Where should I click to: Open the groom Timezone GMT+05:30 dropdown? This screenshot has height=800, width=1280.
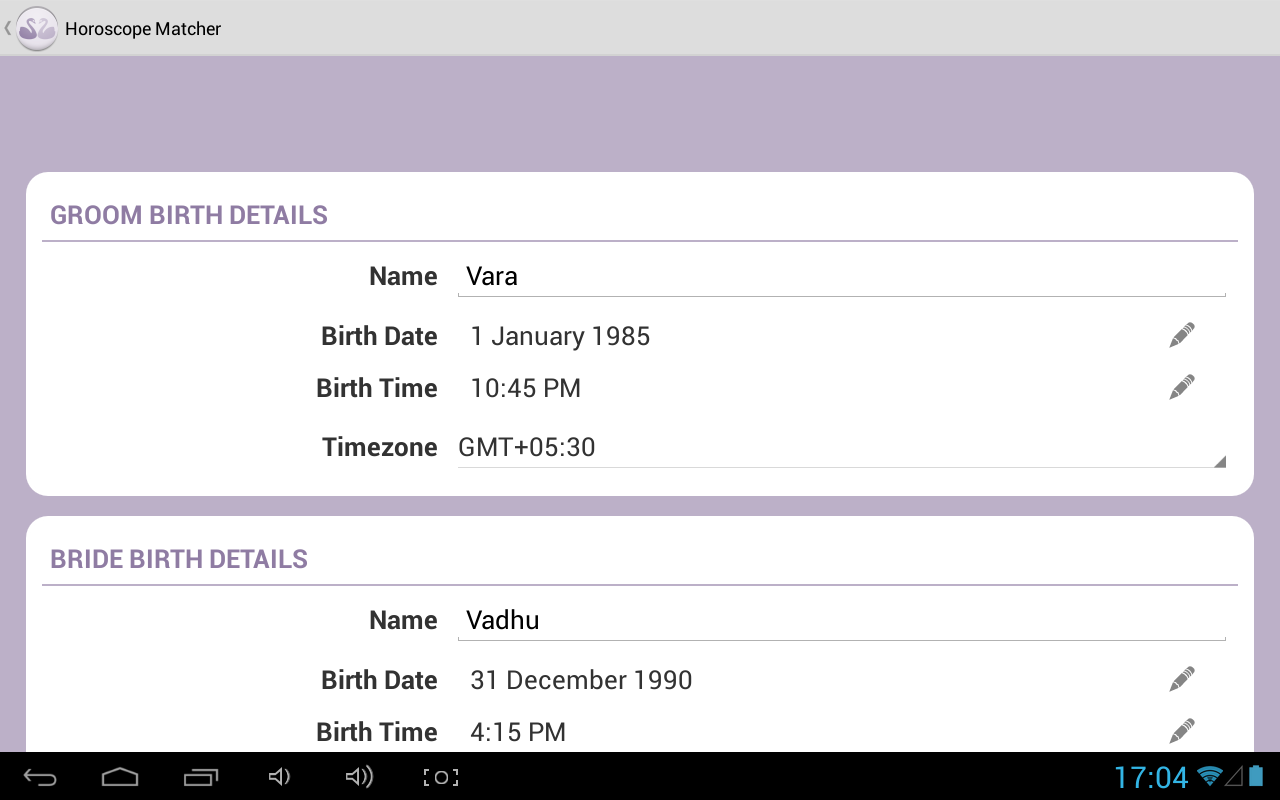tap(840, 448)
